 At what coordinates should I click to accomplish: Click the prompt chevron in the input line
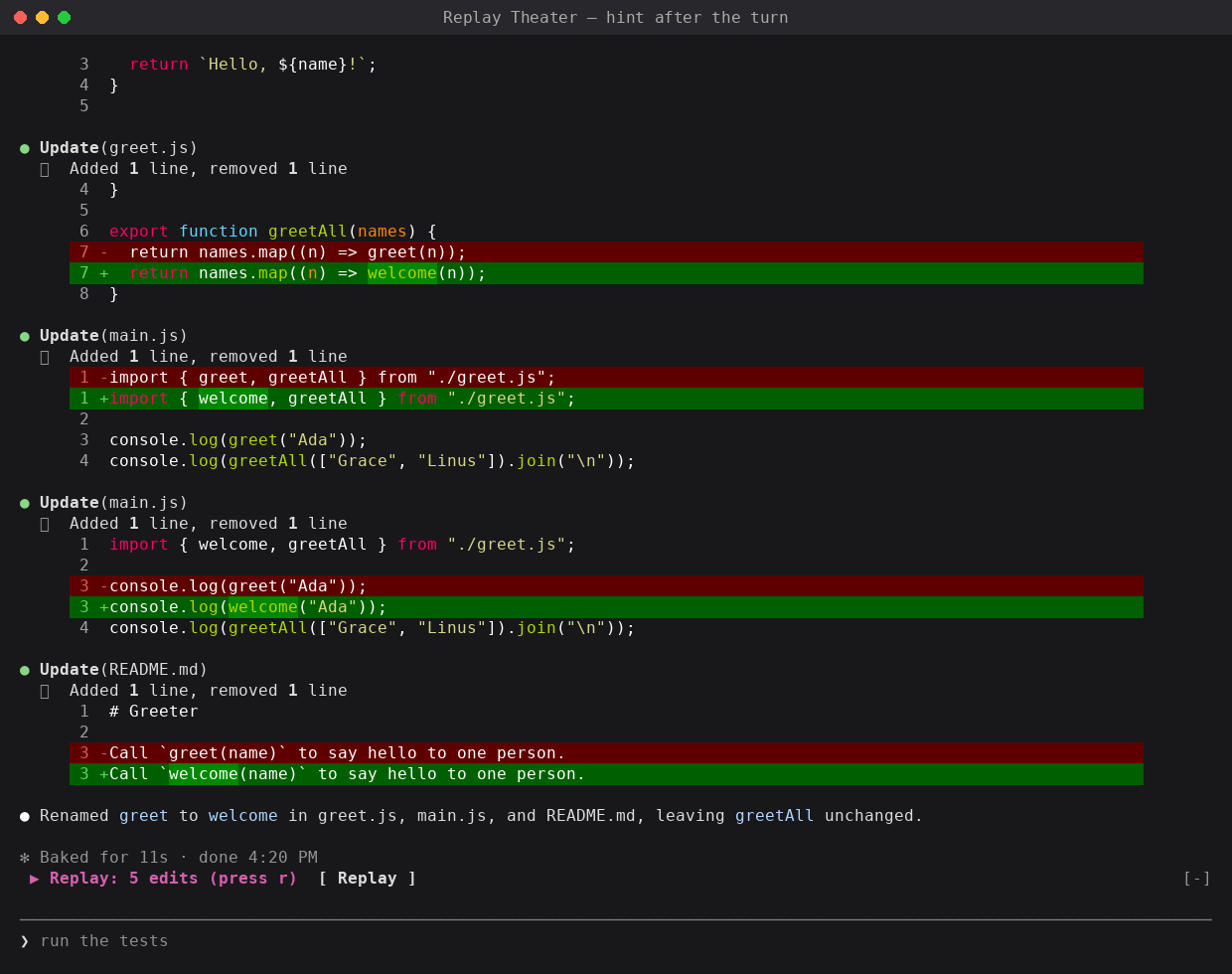25,941
